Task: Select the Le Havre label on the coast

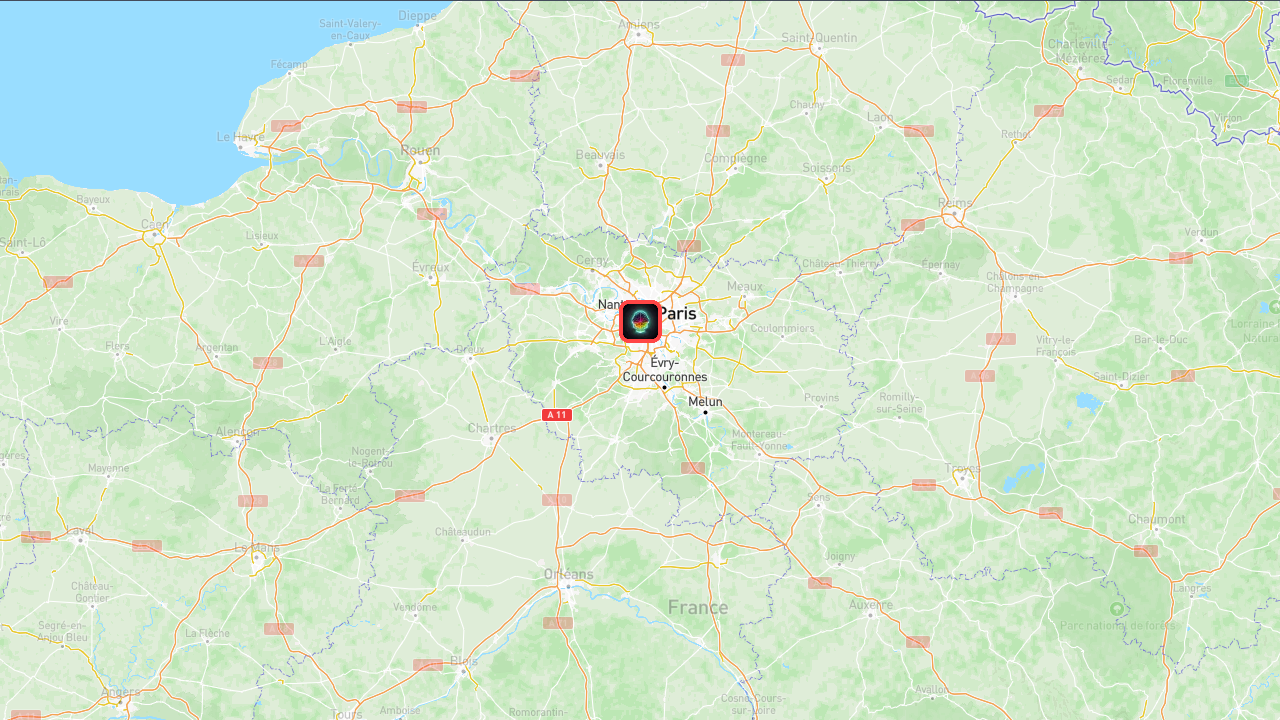Action: click(241, 137)
